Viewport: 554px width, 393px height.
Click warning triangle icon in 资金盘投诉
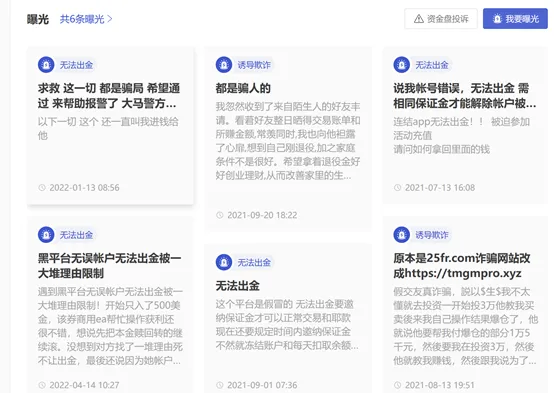pos(419,19)
